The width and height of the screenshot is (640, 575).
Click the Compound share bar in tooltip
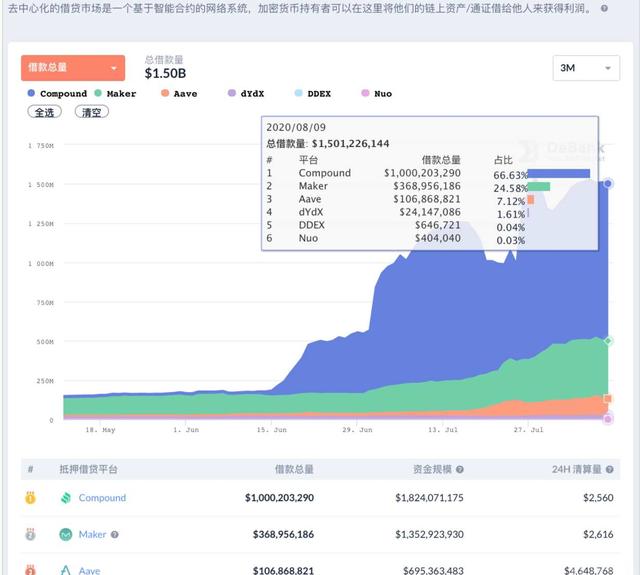click(559, 174)
